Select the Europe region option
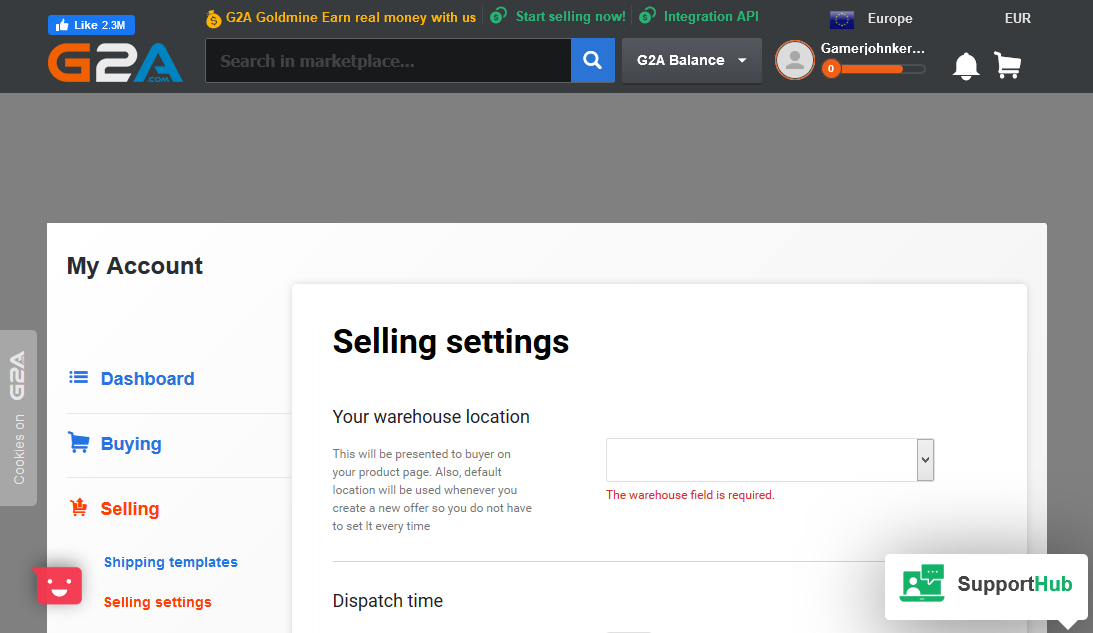The width and height of the screenshot is (1093, 633). [x=889, y=19]
